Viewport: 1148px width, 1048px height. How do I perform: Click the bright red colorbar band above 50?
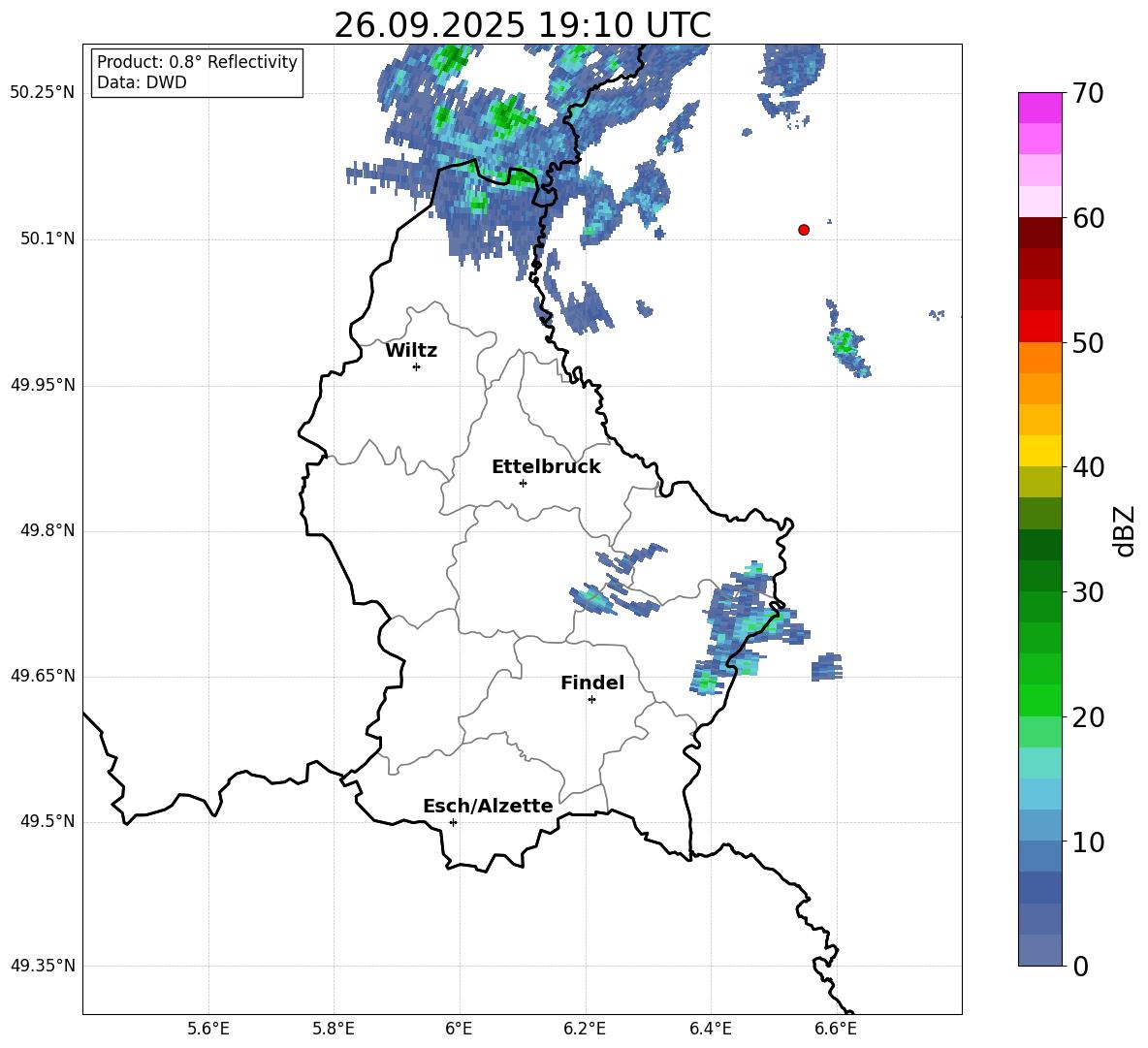[x=1039, y=327]
